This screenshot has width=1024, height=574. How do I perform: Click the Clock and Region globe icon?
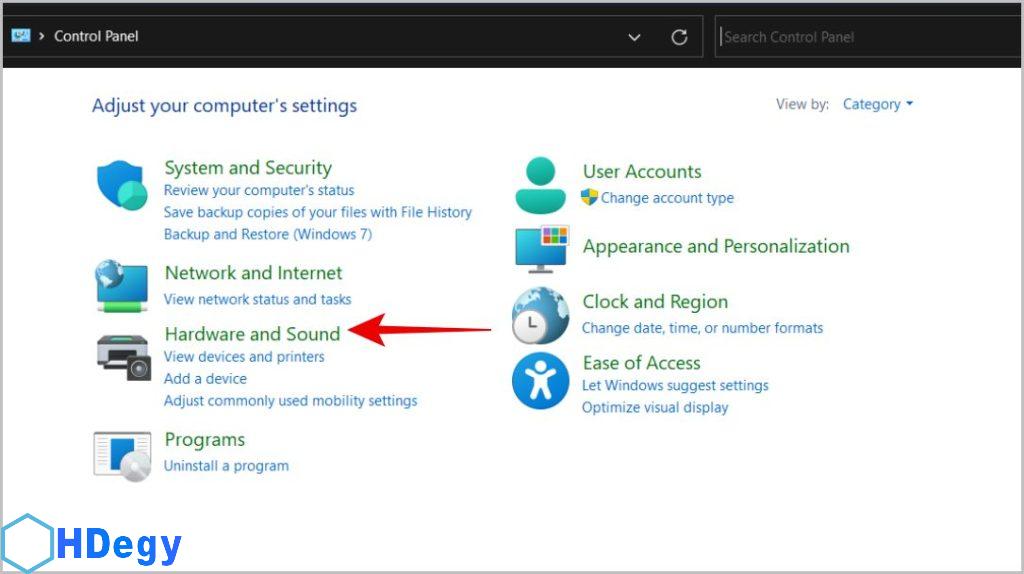pyautogui.click(x=540, y=315)
